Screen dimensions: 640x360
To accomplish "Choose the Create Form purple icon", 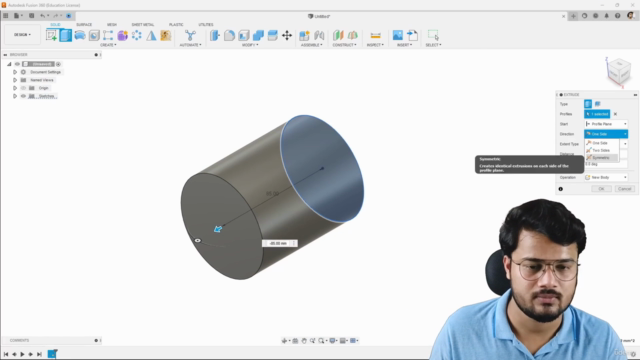I will click(122, 36).
